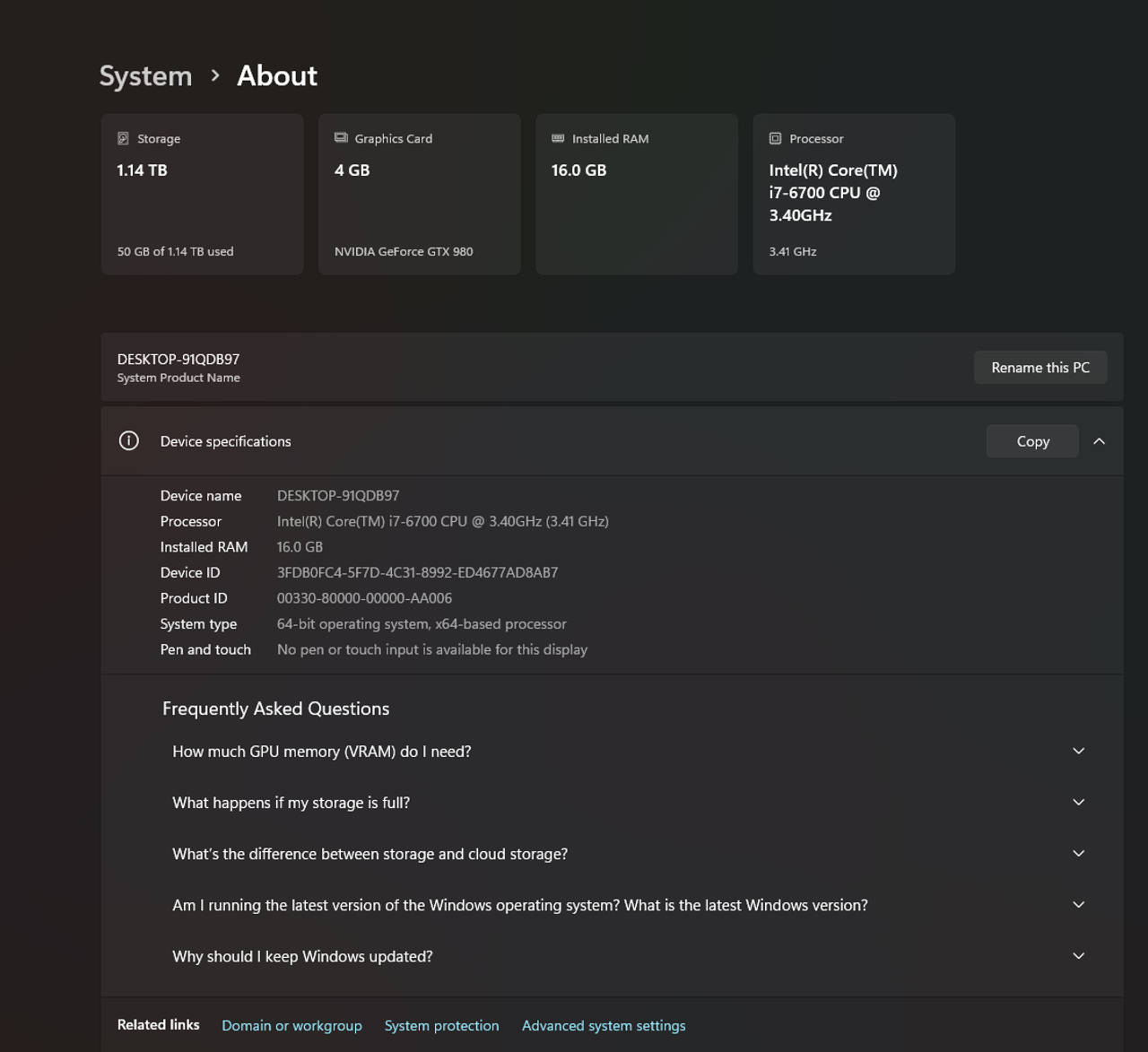Click the Device specifications info icon
The image size is (1148, 1052).
[129, 441]
